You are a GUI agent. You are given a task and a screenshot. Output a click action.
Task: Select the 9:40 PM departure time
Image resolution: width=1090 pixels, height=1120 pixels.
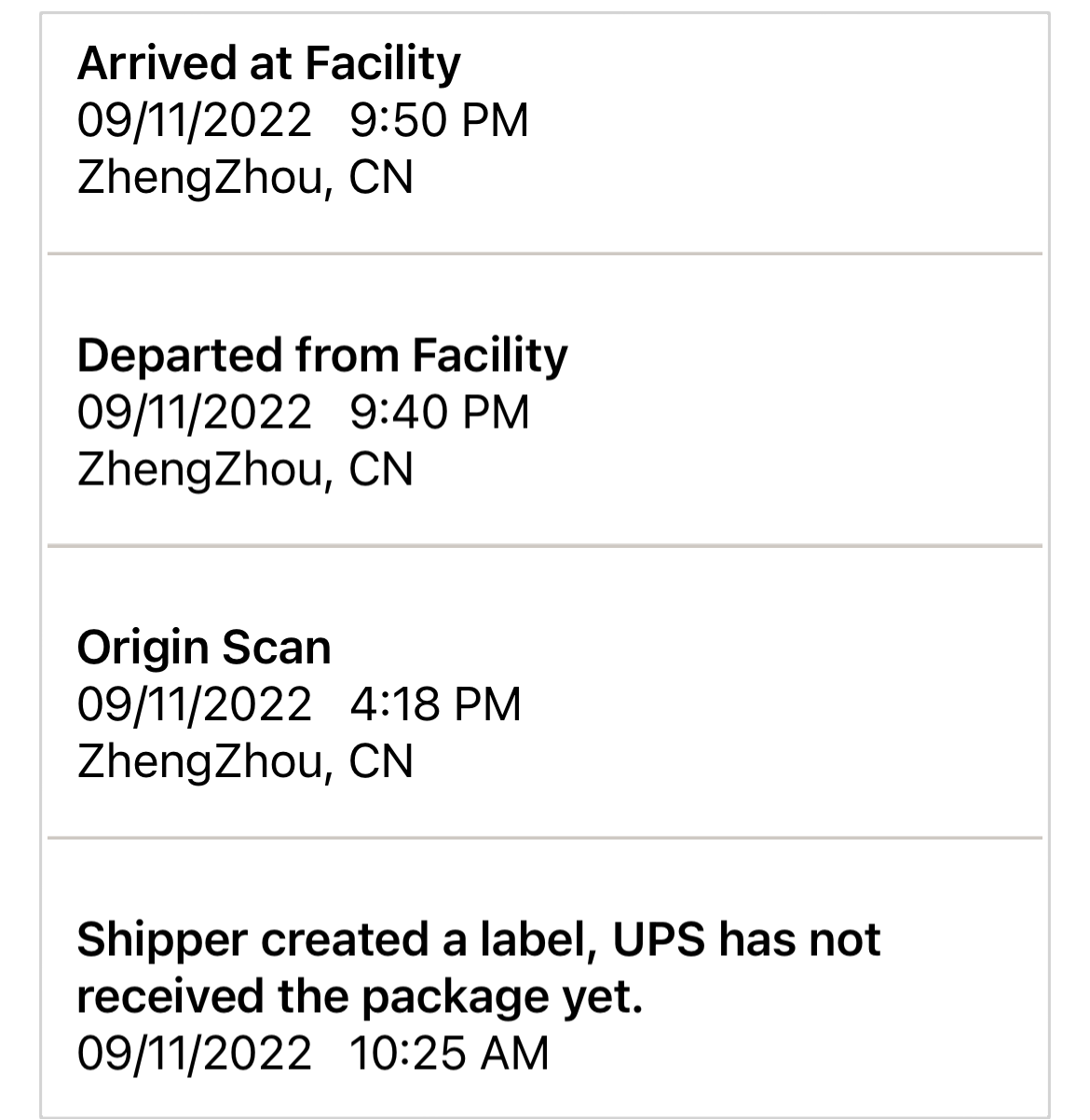coord(439,412)
